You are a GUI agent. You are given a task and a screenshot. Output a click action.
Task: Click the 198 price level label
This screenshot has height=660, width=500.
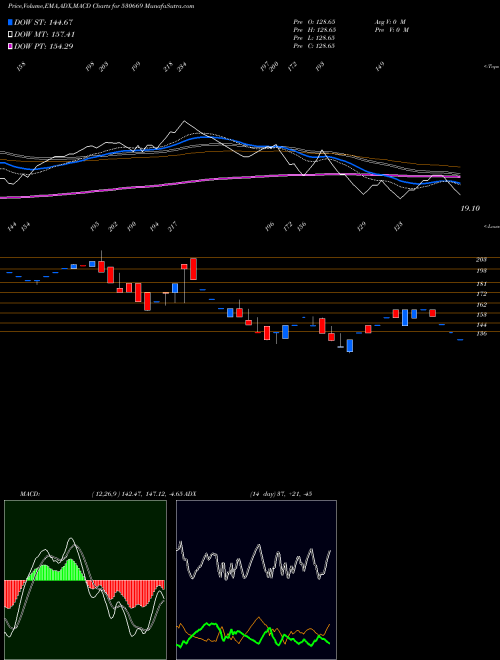(x=481, y=271)
